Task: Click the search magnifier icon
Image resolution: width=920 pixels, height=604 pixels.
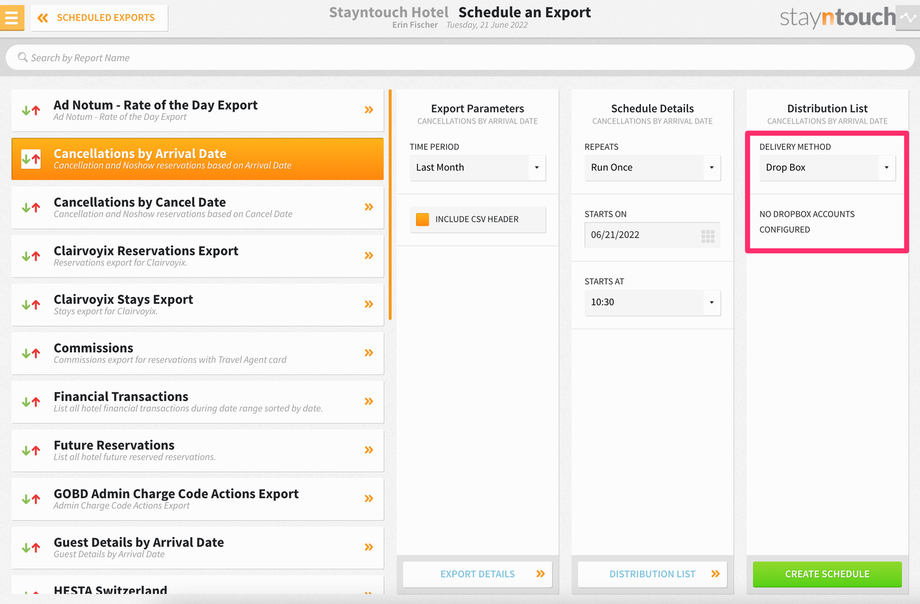Action: [22, 58]
